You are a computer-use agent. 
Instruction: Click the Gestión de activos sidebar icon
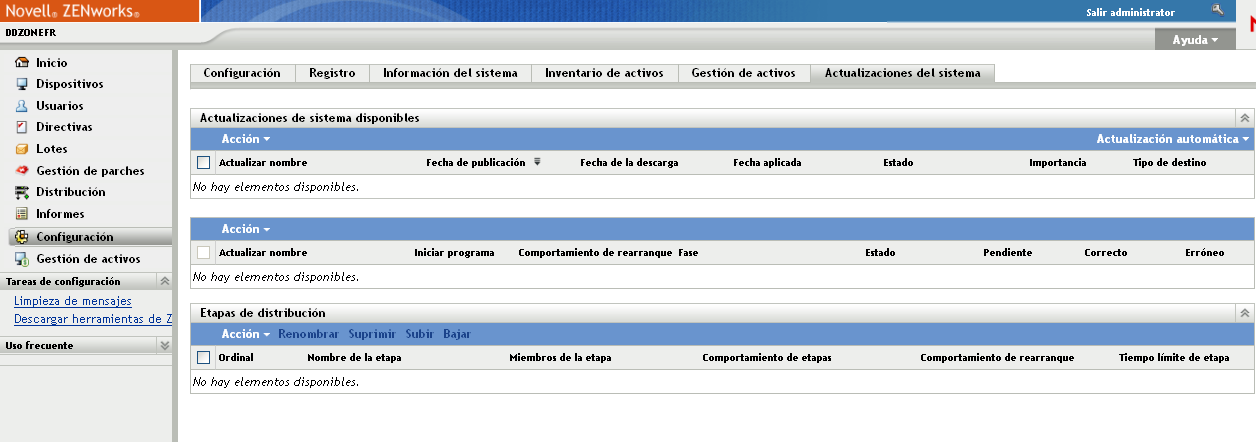tap(22, 259)
